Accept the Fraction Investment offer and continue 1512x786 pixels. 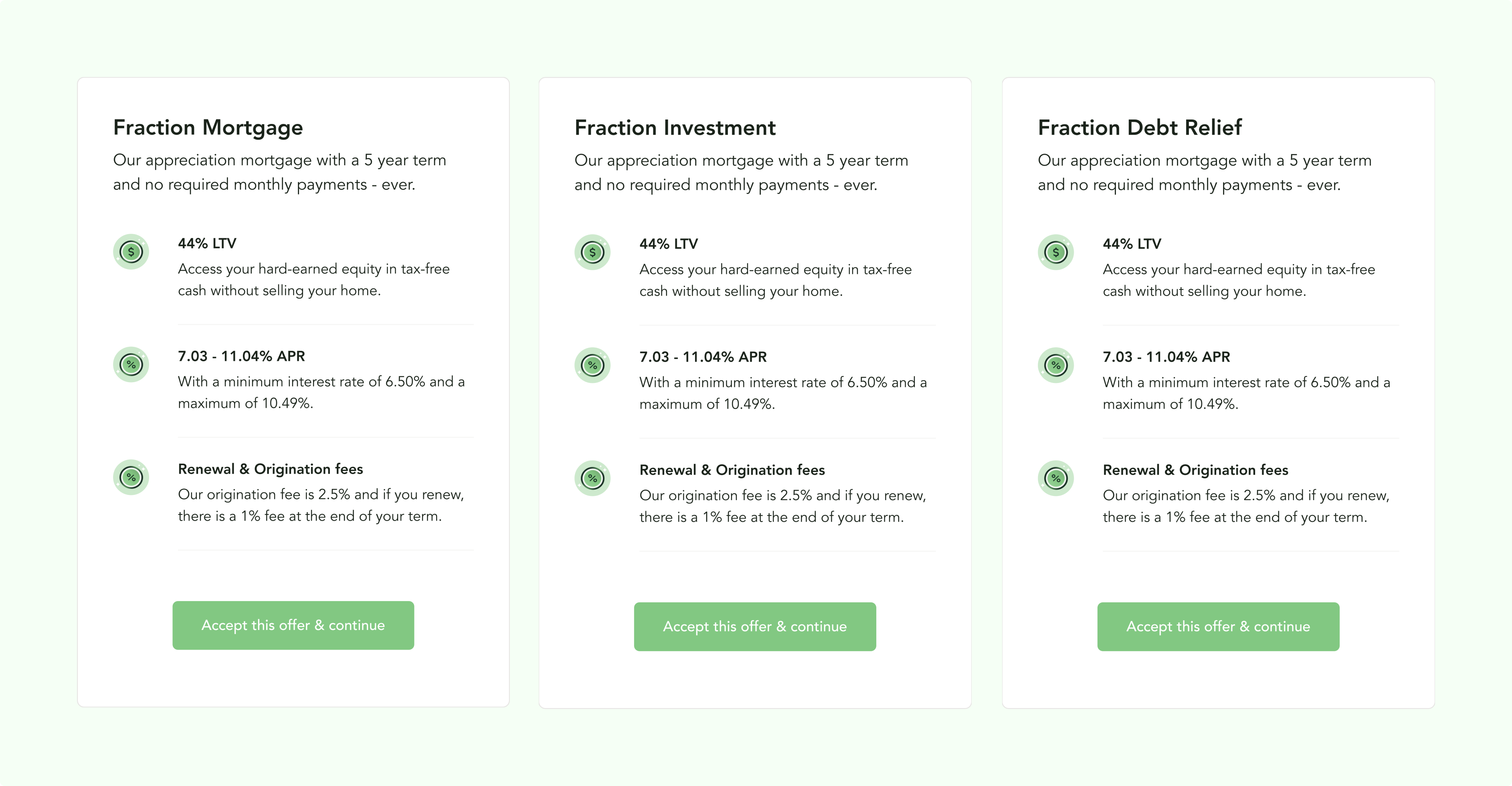pyautogui.click(x=755, y=626)
